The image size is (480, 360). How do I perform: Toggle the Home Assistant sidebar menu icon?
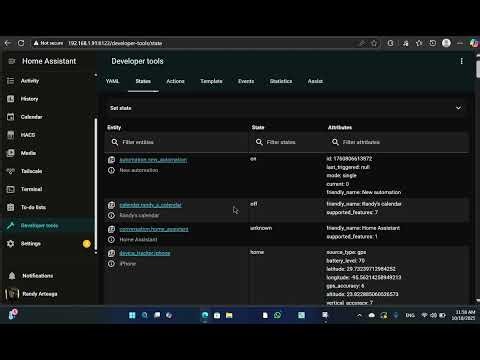click(x=12, y=61)
